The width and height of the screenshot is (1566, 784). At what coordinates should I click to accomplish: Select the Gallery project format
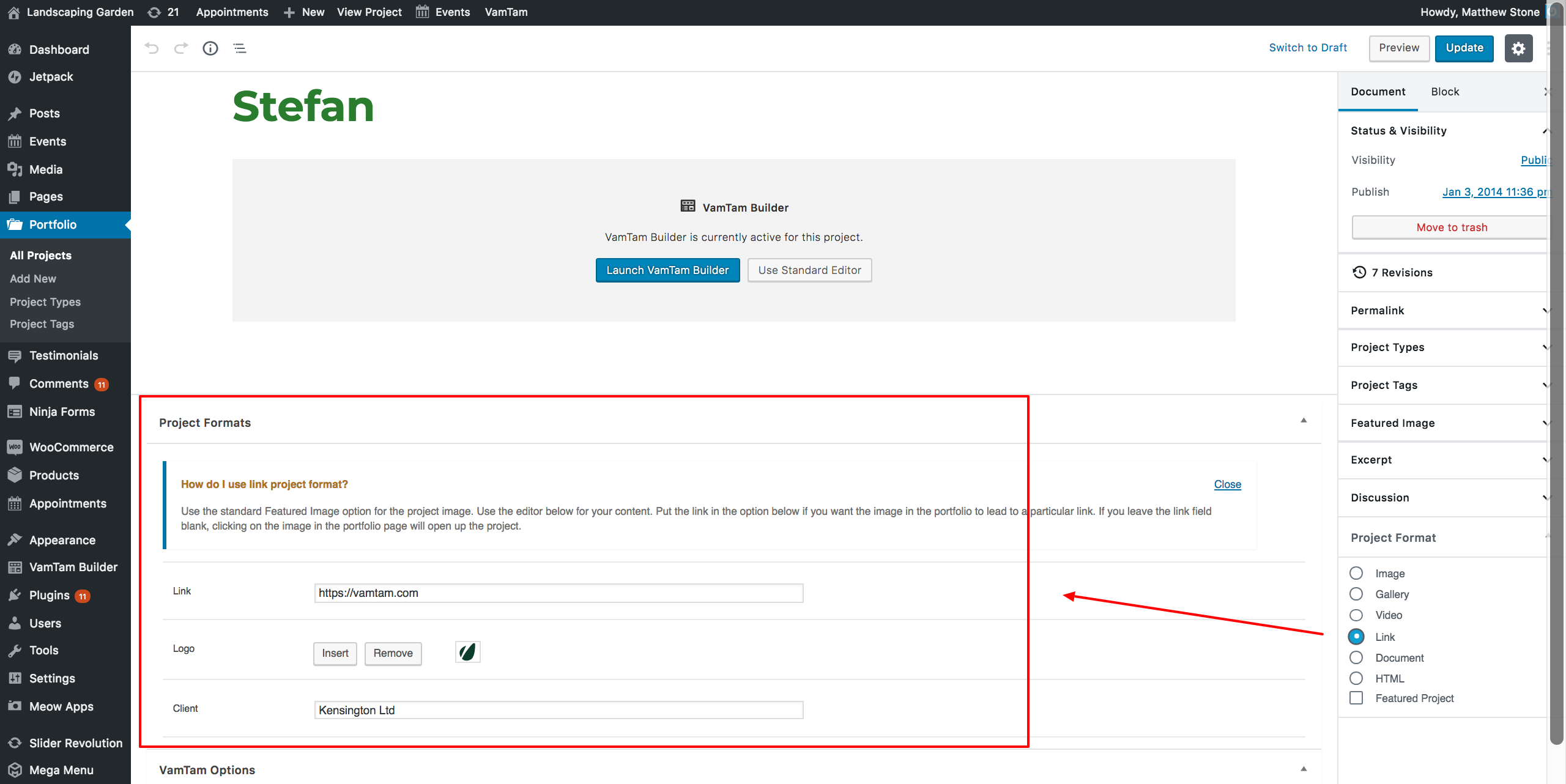click(1356, 594)
